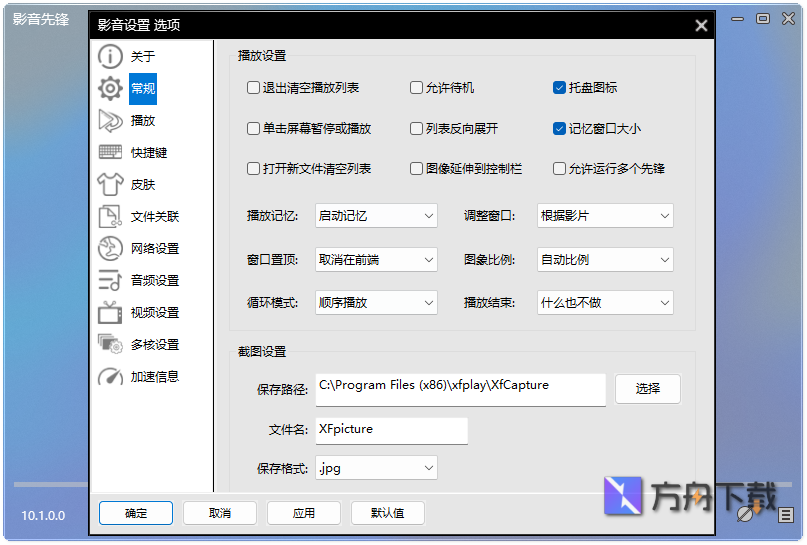Image resolution: width=807 pixels, height=545 pixels.
Task: Open the 皮肤 shirt icon
Action: pos(110,184)
